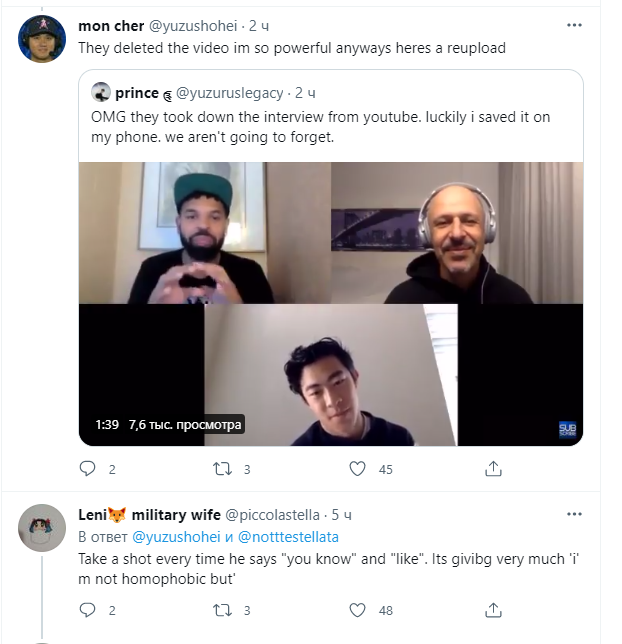Like Leni's tweet

pyautogui.click(x=357, y=610)
